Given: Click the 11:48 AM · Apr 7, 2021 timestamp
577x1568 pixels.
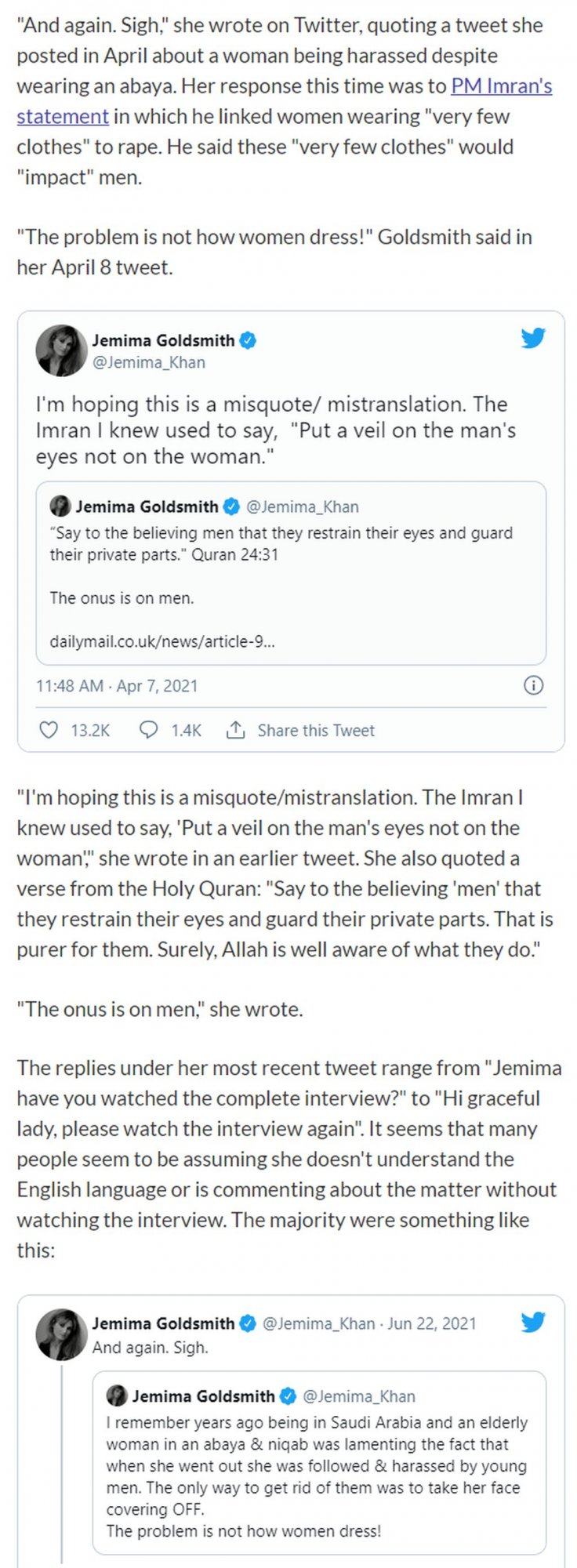Looking at the screenshot, I should click(117, 686).
